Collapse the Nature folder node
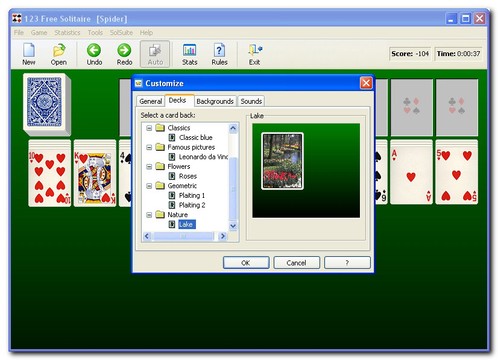Image resolution: width=498 pixels, height=360 pixels. [149, 215]
